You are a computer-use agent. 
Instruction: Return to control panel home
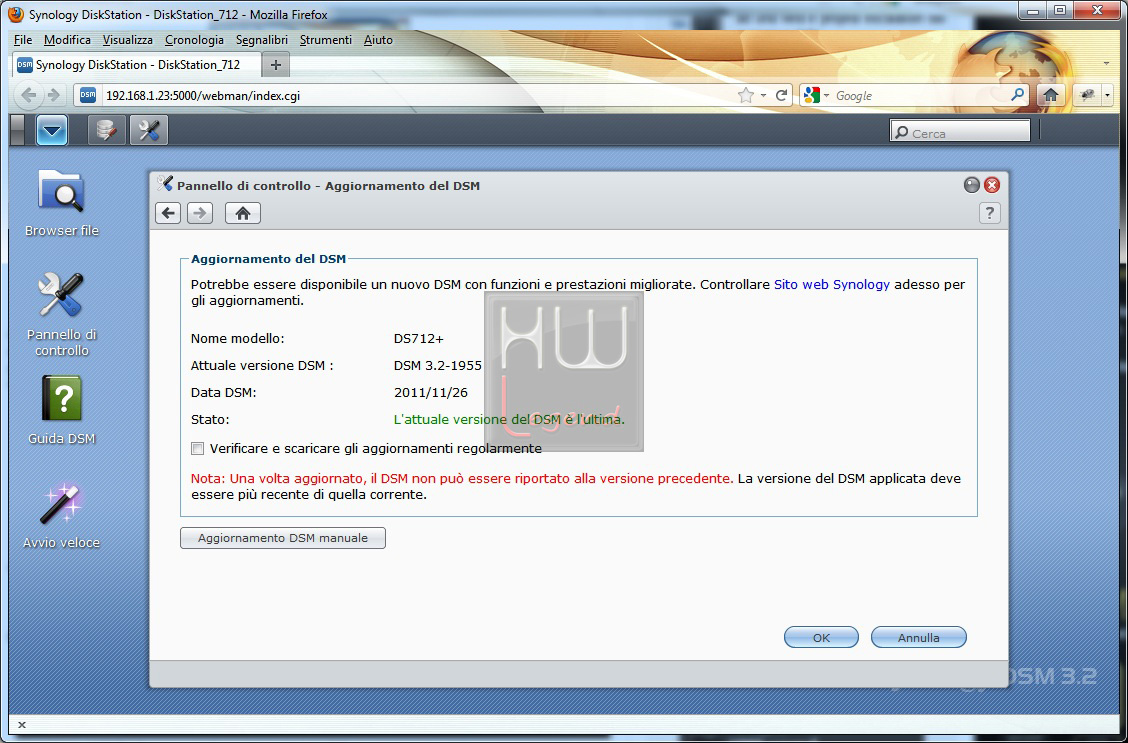click(x=243, y=213)
